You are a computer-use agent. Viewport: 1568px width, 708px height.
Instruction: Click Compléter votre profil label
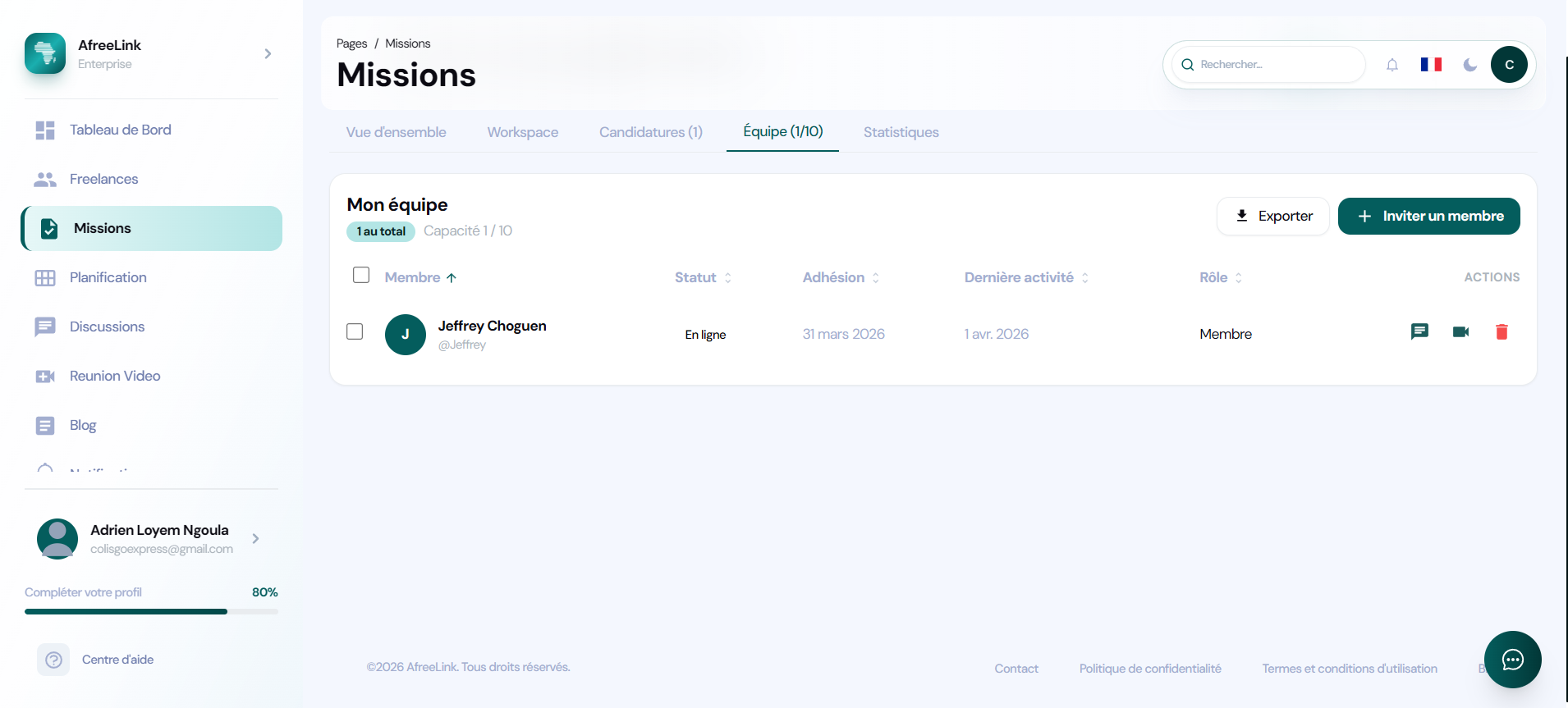pyautogui.click(x=83, y=592)
